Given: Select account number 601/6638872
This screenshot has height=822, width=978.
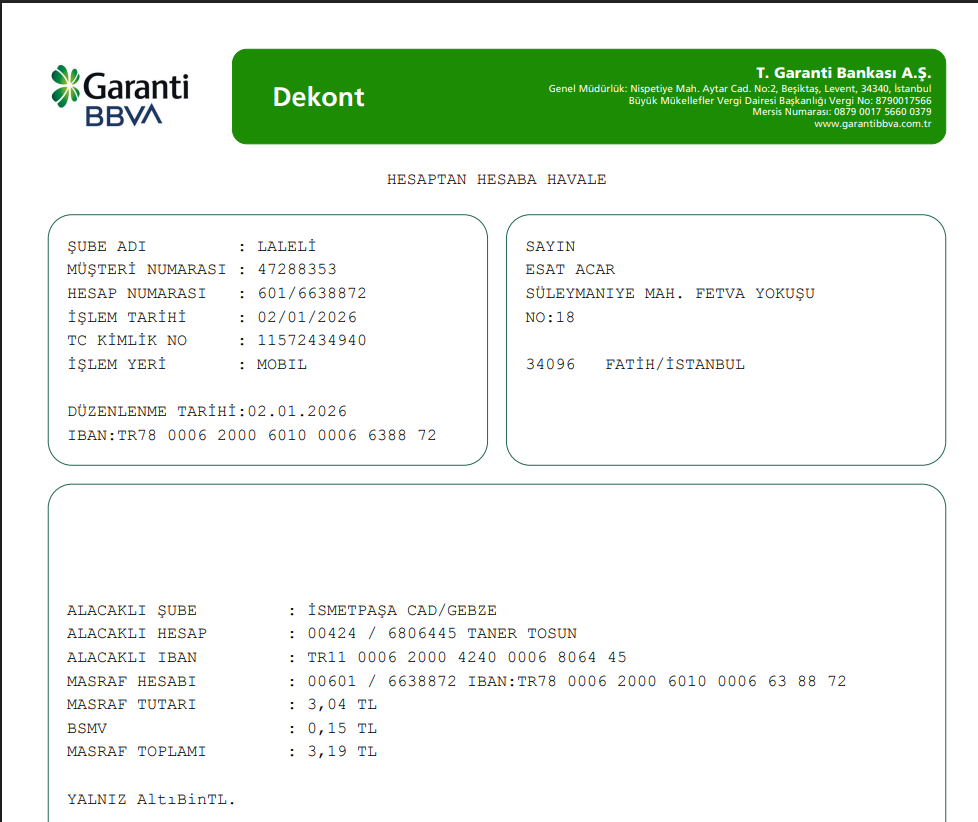Looking at the screenshot, I should coord(312,293).
